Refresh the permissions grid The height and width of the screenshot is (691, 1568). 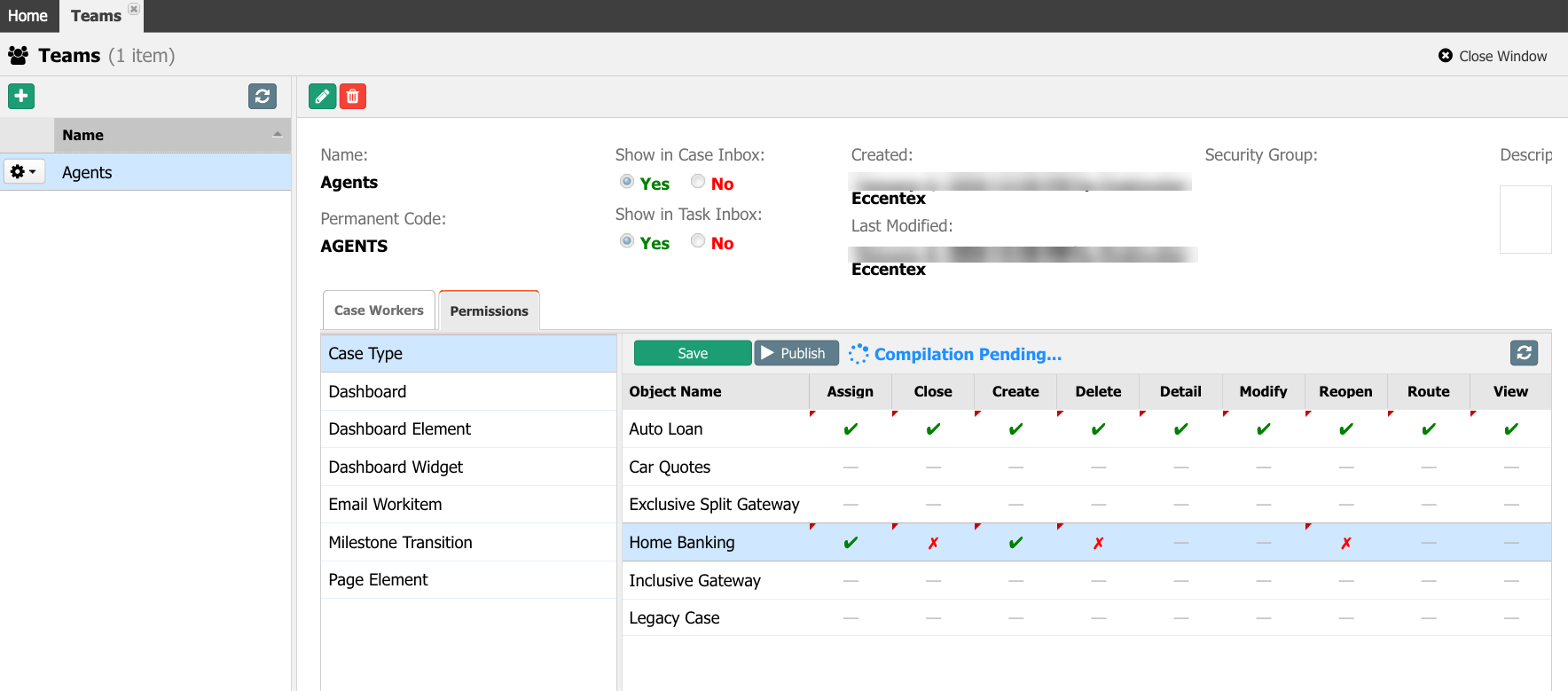tap(1524, 353)
